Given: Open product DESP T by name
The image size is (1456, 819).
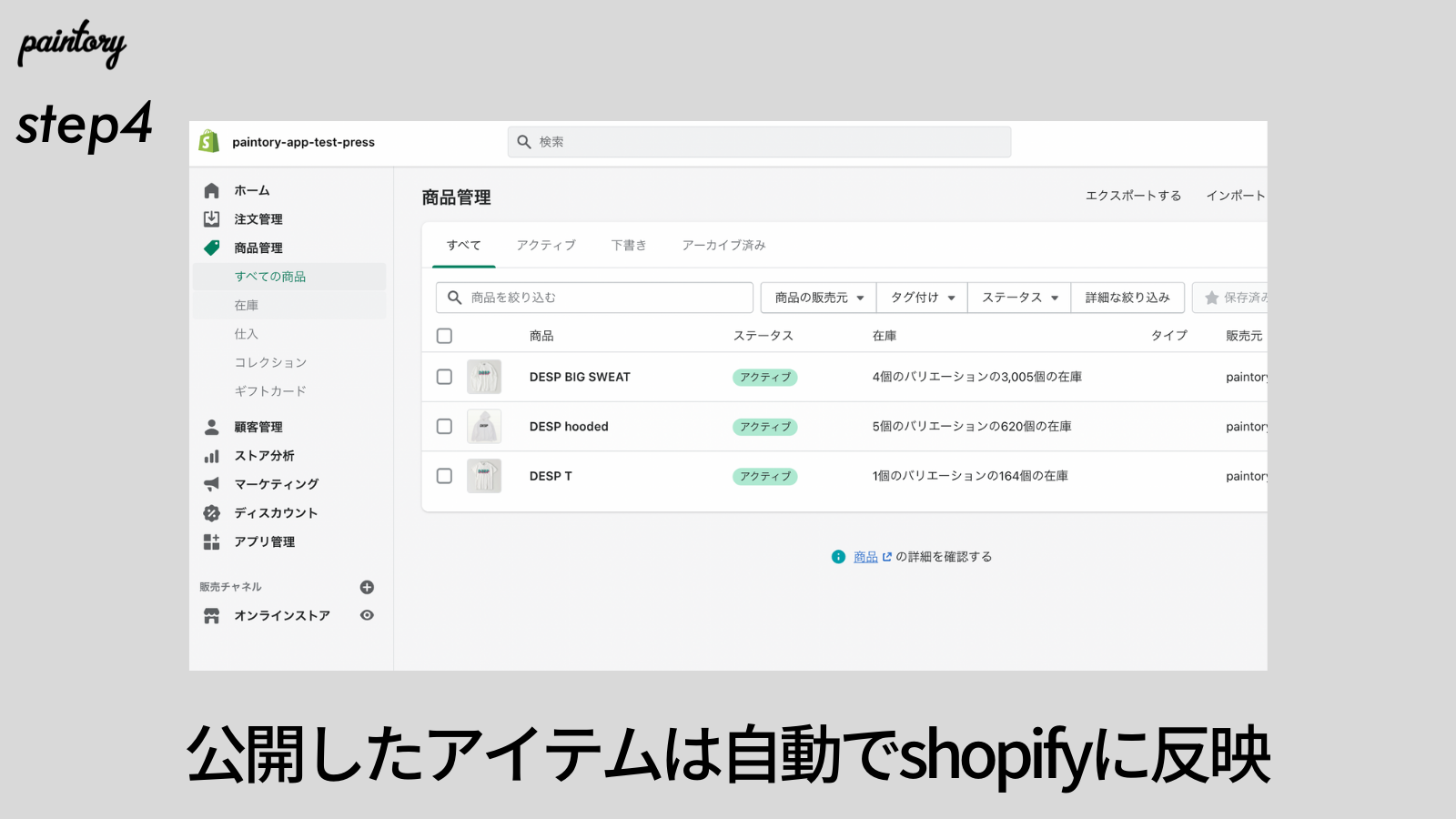Looking at the screenshot, I should (x=551, y=476).
